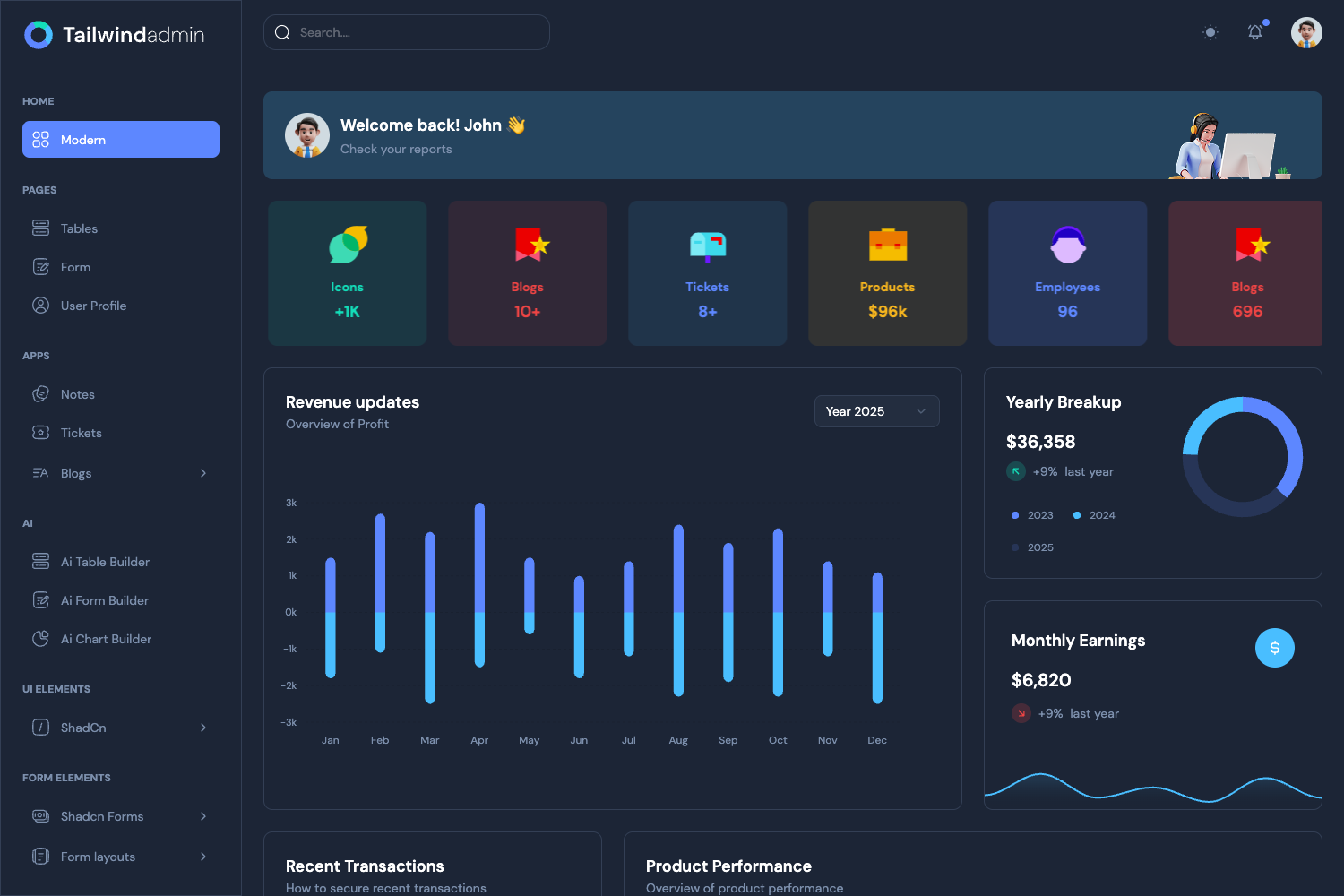
Task: Toggle the 2024 legend item
Action: coord(1094,515)
